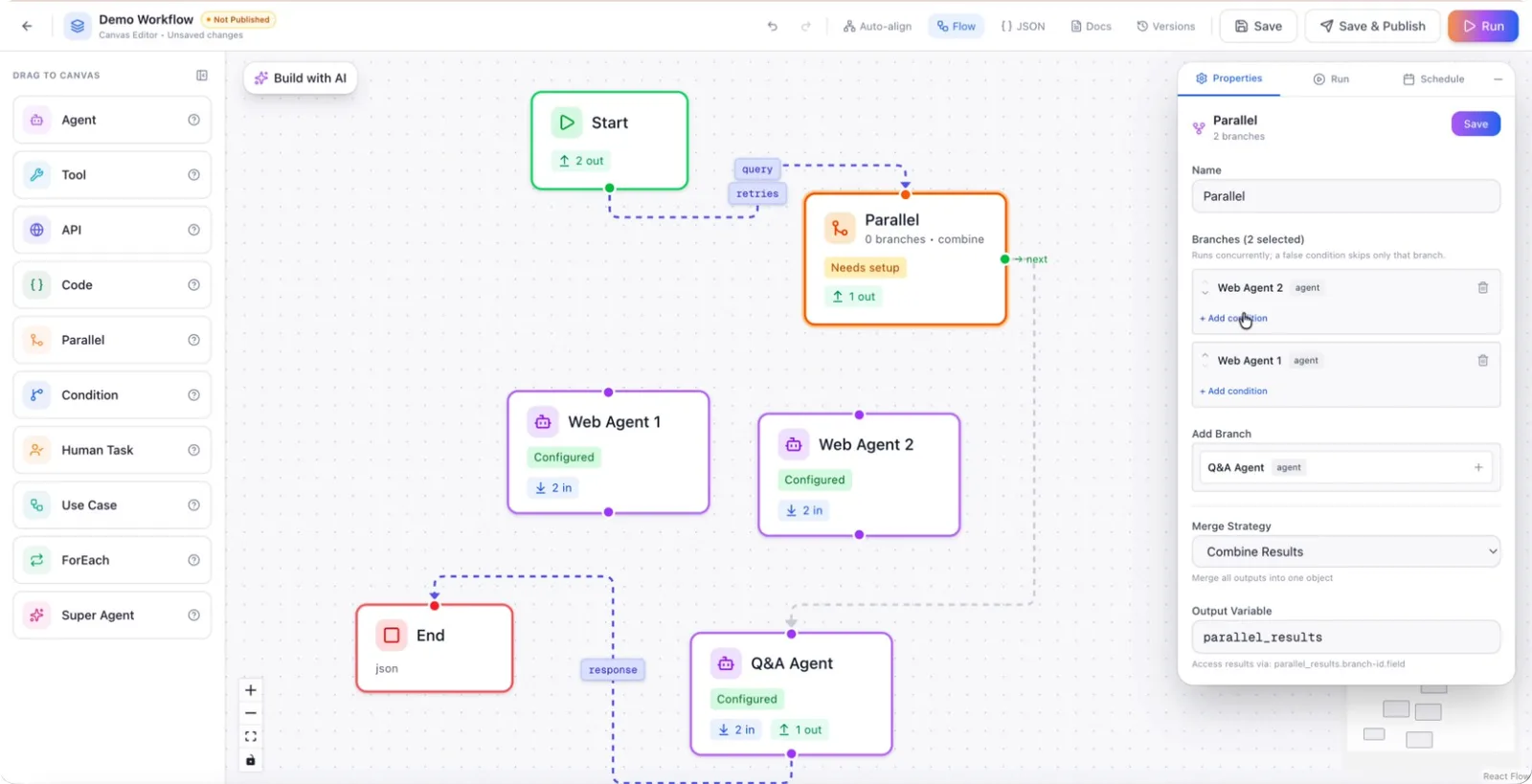Toggle canvas interactivity lock
1532x784 pixels.
point(251,760)
